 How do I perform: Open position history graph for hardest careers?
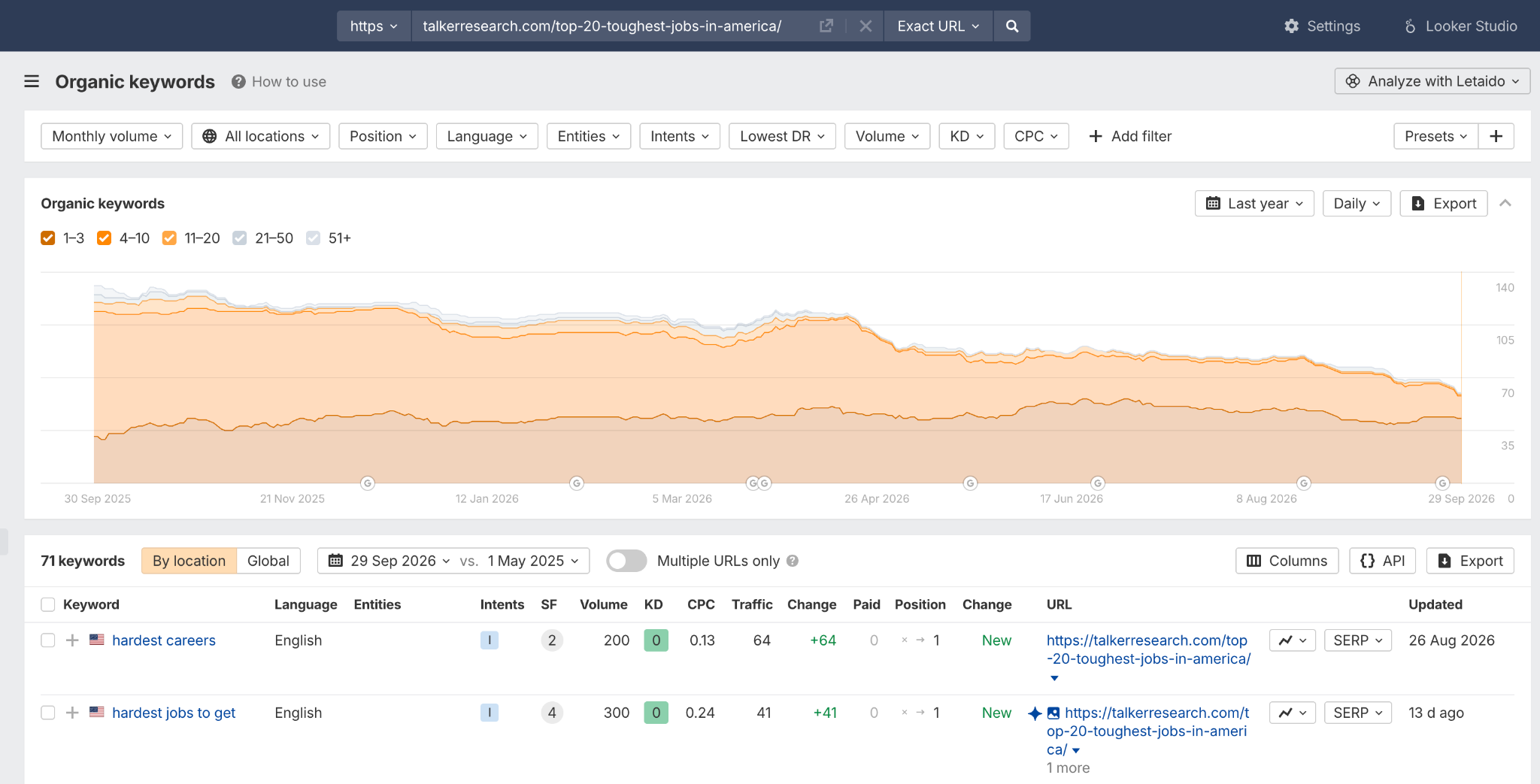pyautogui.click(x=1293, y=640)
